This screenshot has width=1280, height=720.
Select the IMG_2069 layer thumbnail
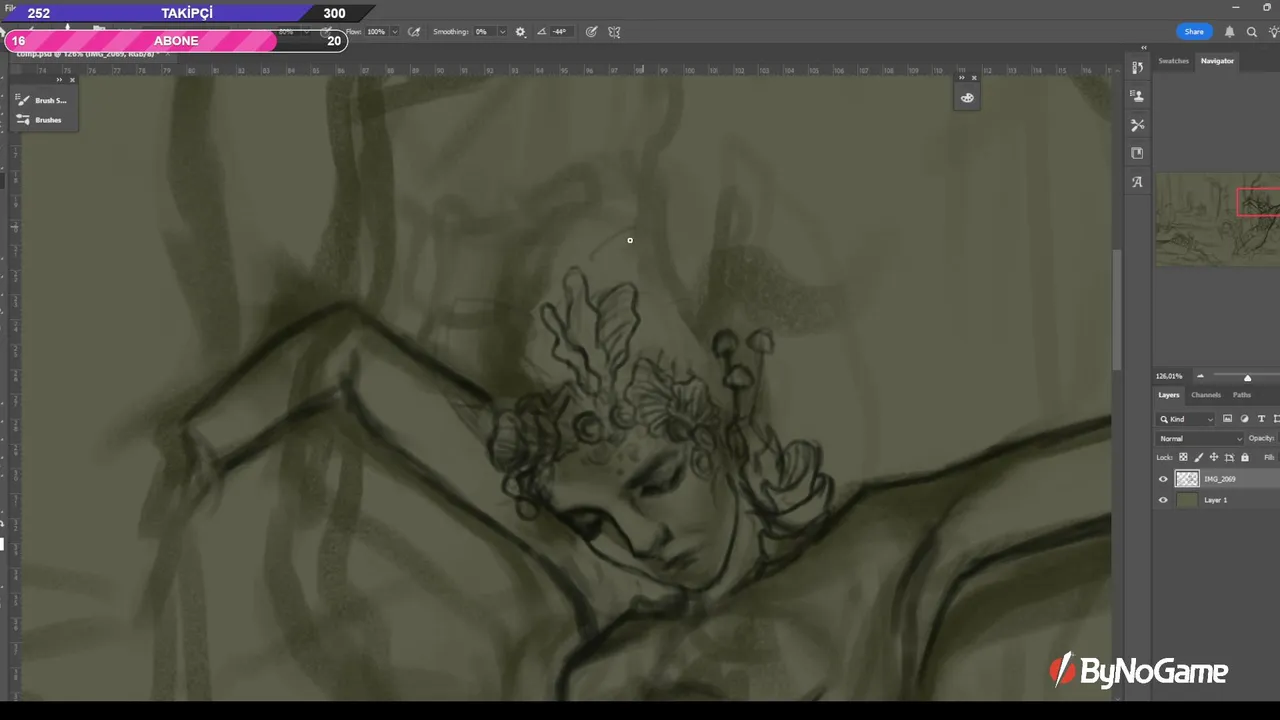click(x=1187, y=479)
